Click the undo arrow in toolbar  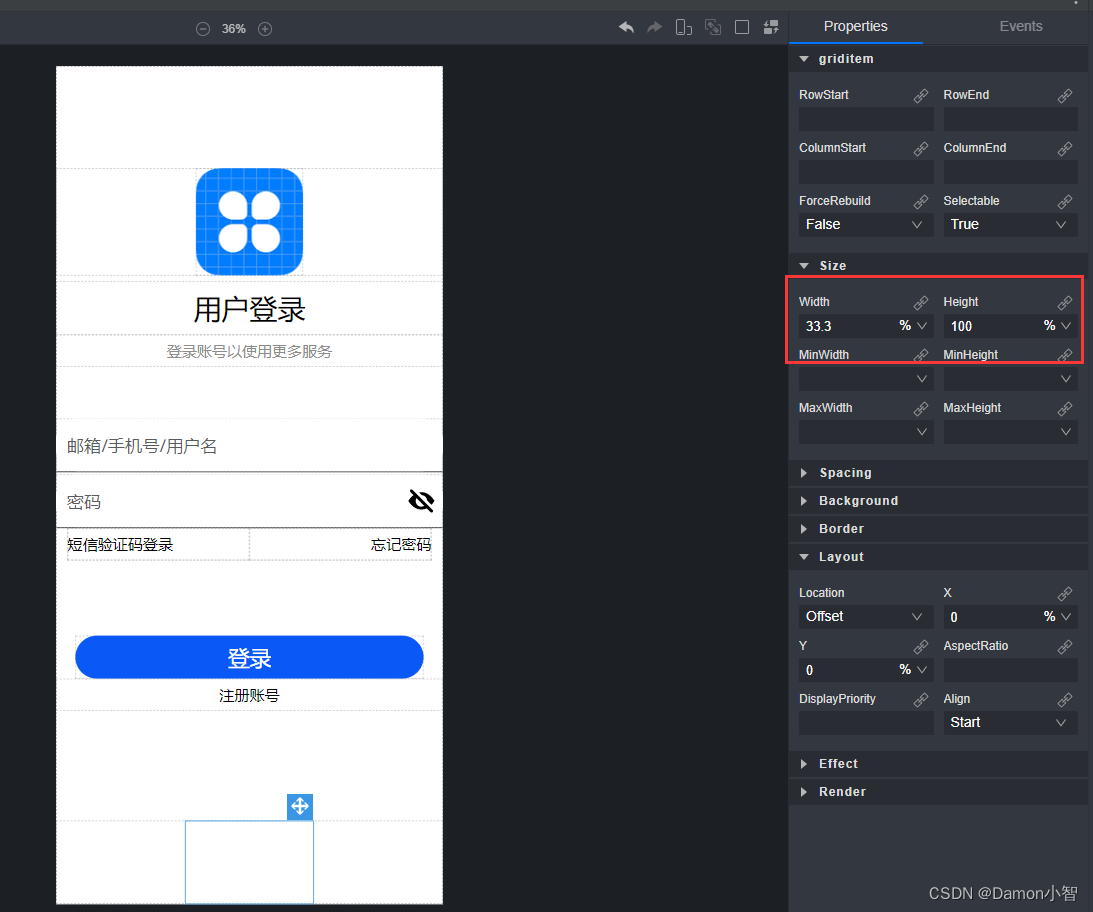(626, 27)
